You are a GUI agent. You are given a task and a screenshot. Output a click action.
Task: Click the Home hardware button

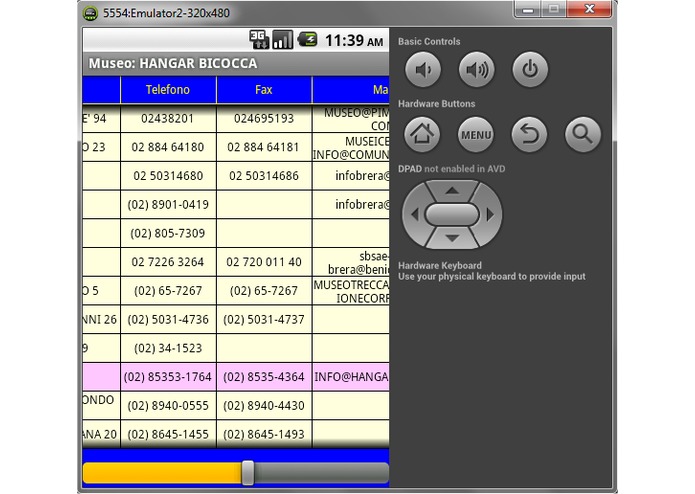(422, 134)
